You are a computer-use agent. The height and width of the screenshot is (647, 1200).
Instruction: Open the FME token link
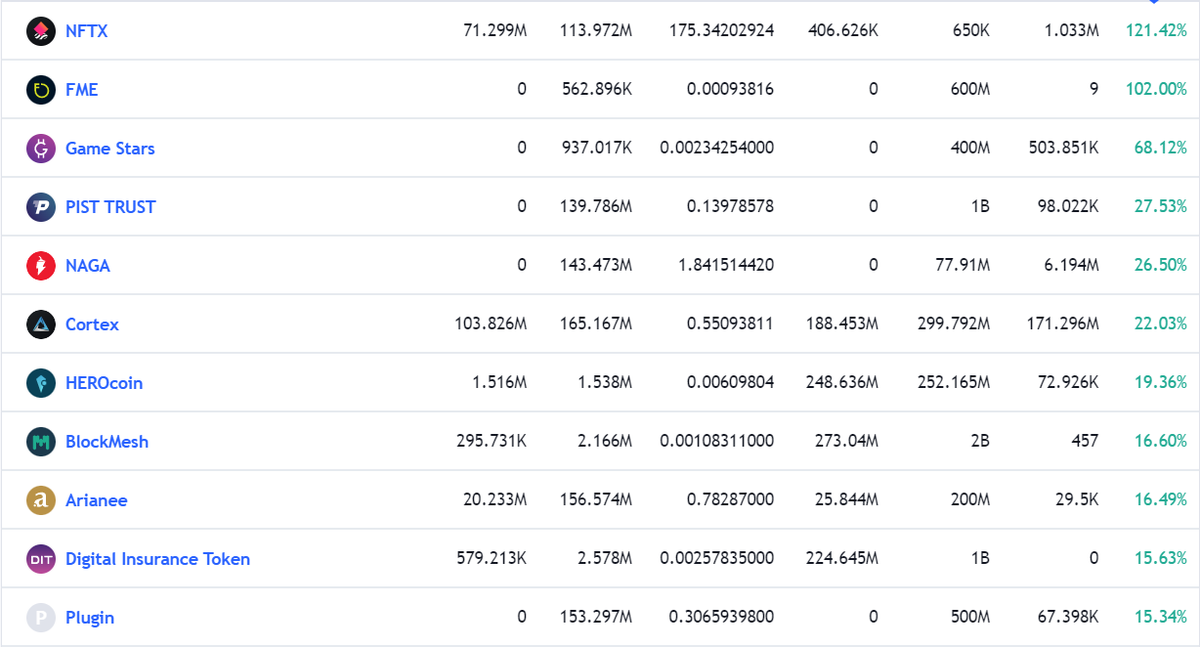(82, 90)
